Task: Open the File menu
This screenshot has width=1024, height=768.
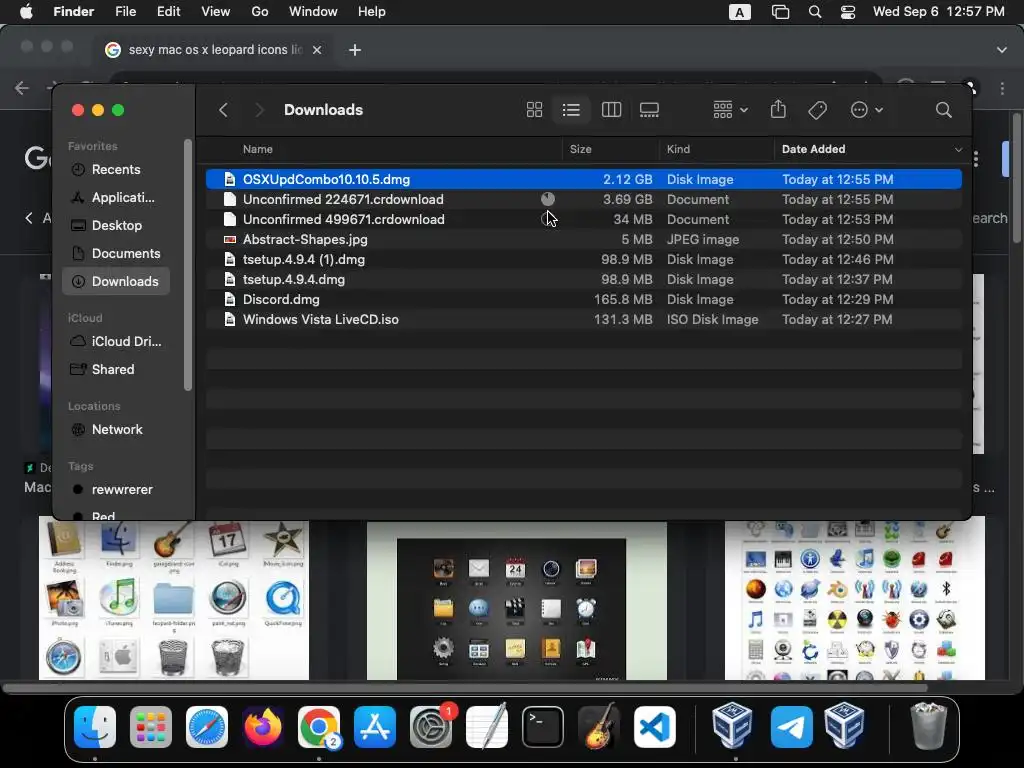Action: [x=125, y=12]
